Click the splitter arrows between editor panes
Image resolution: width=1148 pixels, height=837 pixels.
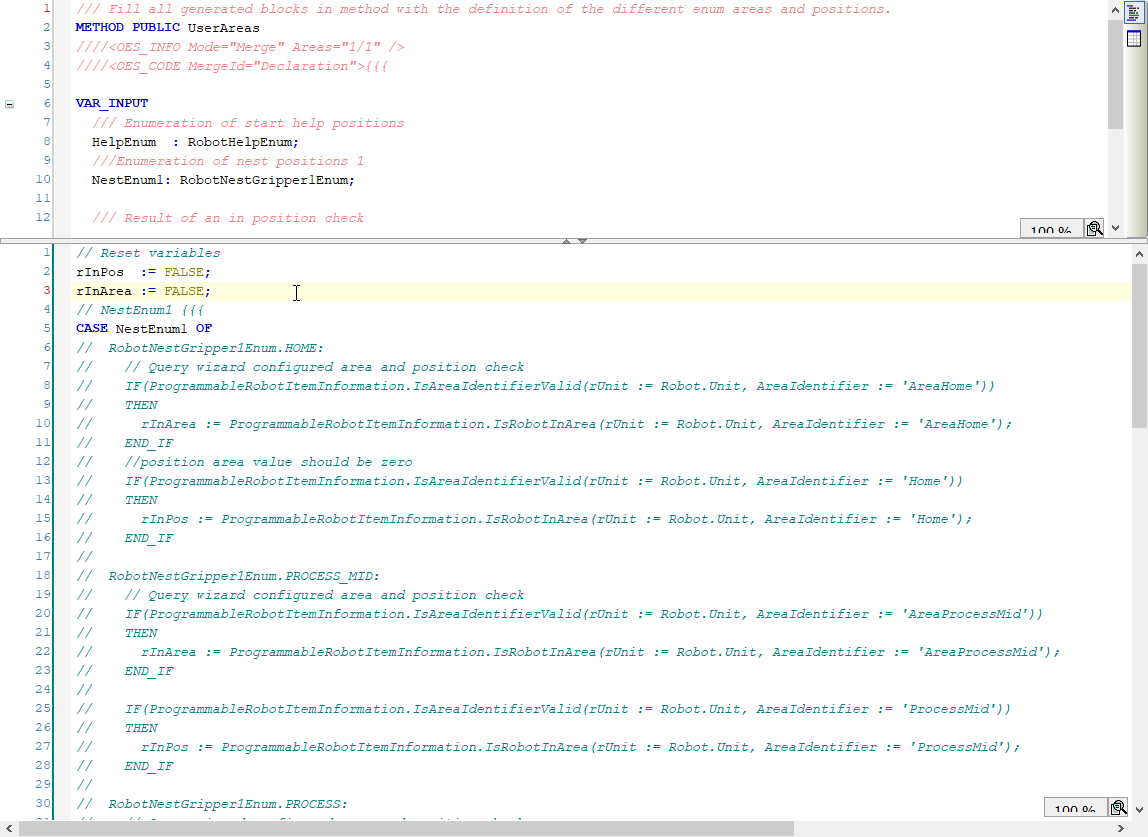pyautogui.click(x=574, y=241)
